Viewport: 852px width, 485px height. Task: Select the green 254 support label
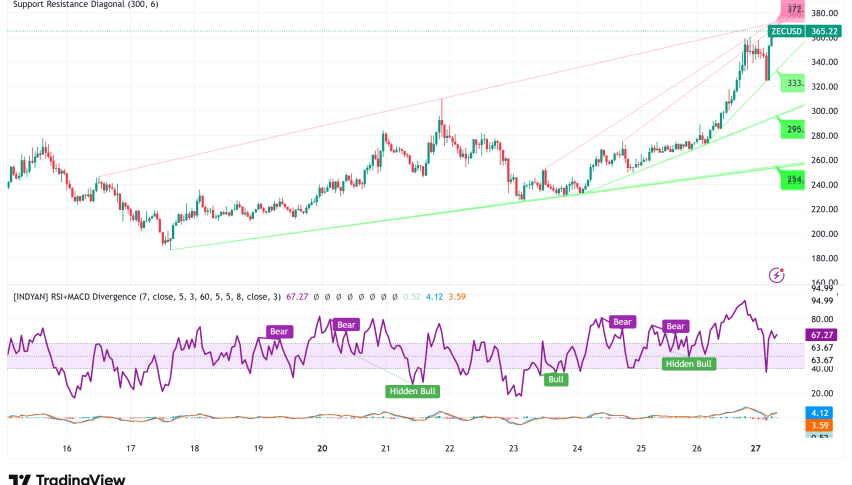click(x=794, y=180)
